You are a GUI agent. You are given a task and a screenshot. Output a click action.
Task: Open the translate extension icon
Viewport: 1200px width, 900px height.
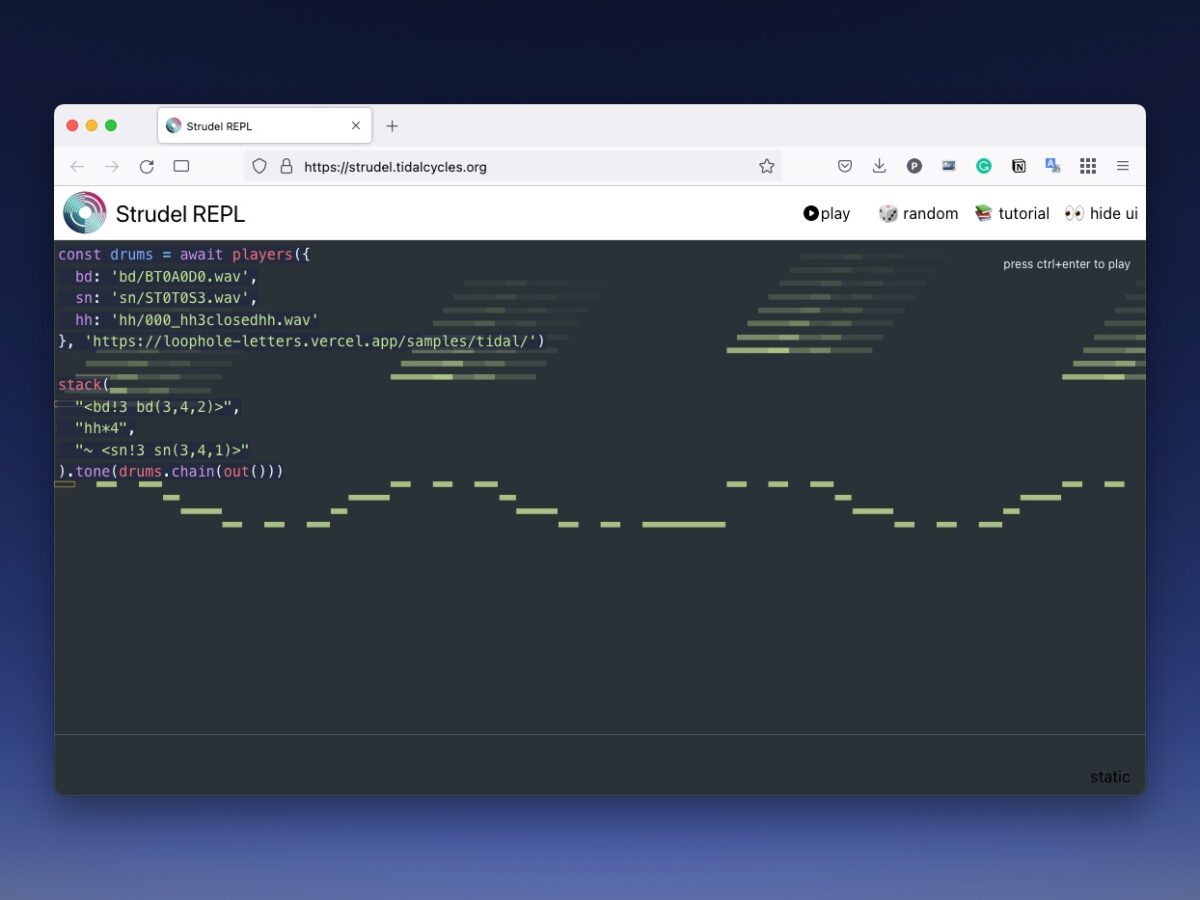tap(1053, 167)
